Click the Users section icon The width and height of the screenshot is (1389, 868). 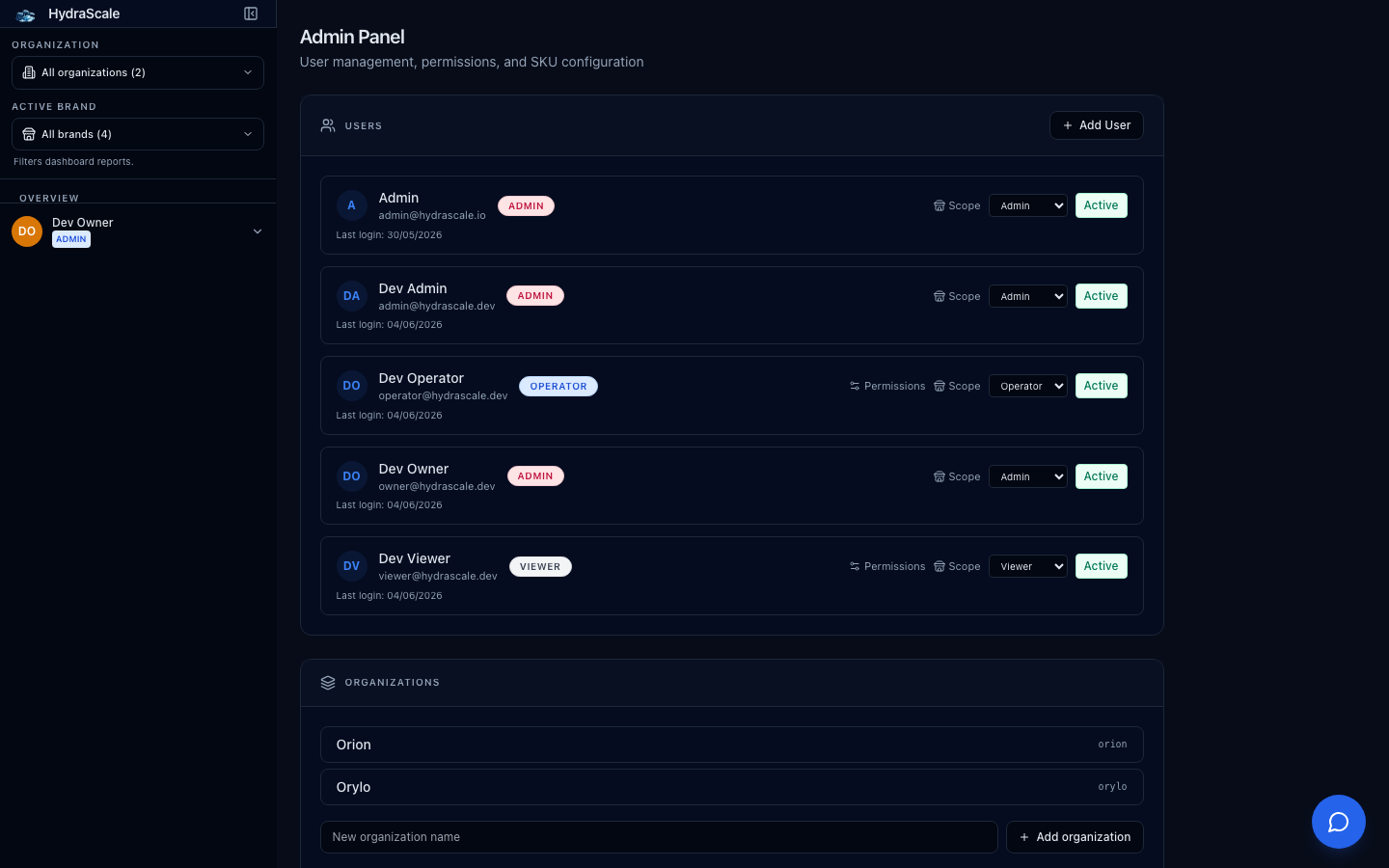pos(328,125)
